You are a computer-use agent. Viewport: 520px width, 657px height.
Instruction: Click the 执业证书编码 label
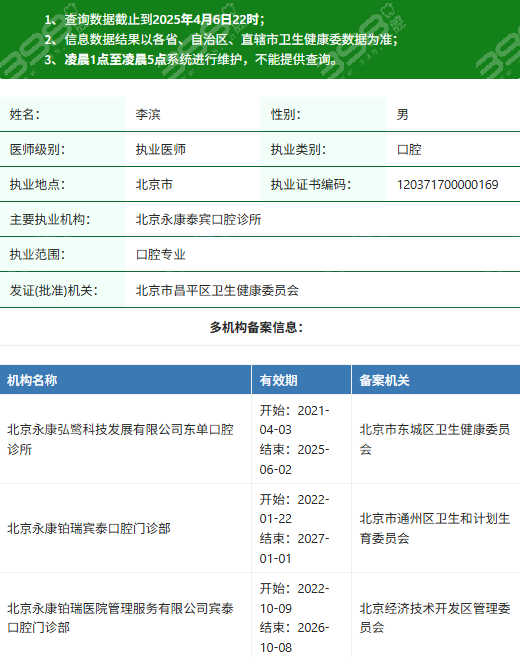[311, 185]
